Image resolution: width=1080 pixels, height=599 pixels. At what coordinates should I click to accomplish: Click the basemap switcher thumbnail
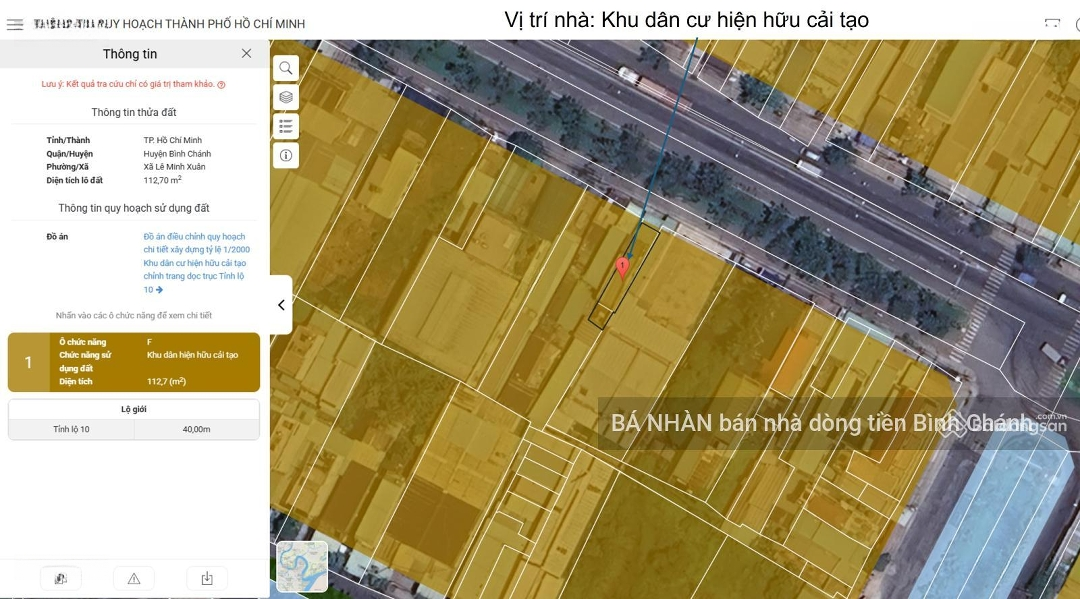coord(302,567)
